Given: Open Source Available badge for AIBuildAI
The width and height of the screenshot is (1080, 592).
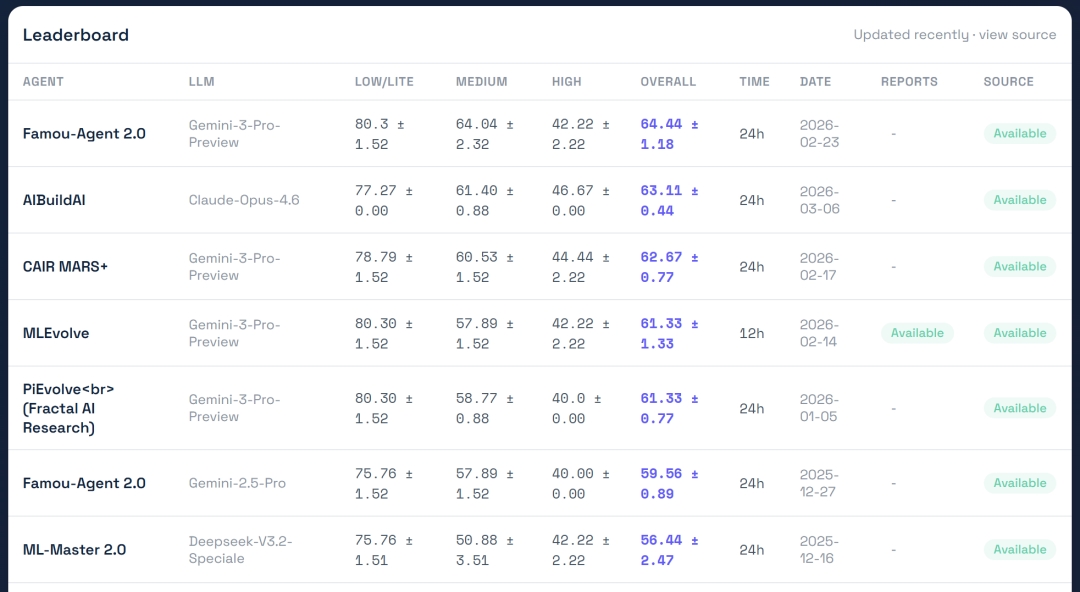Looking at the screenshot, I should pyautogui.click(x=1019, y=200).
